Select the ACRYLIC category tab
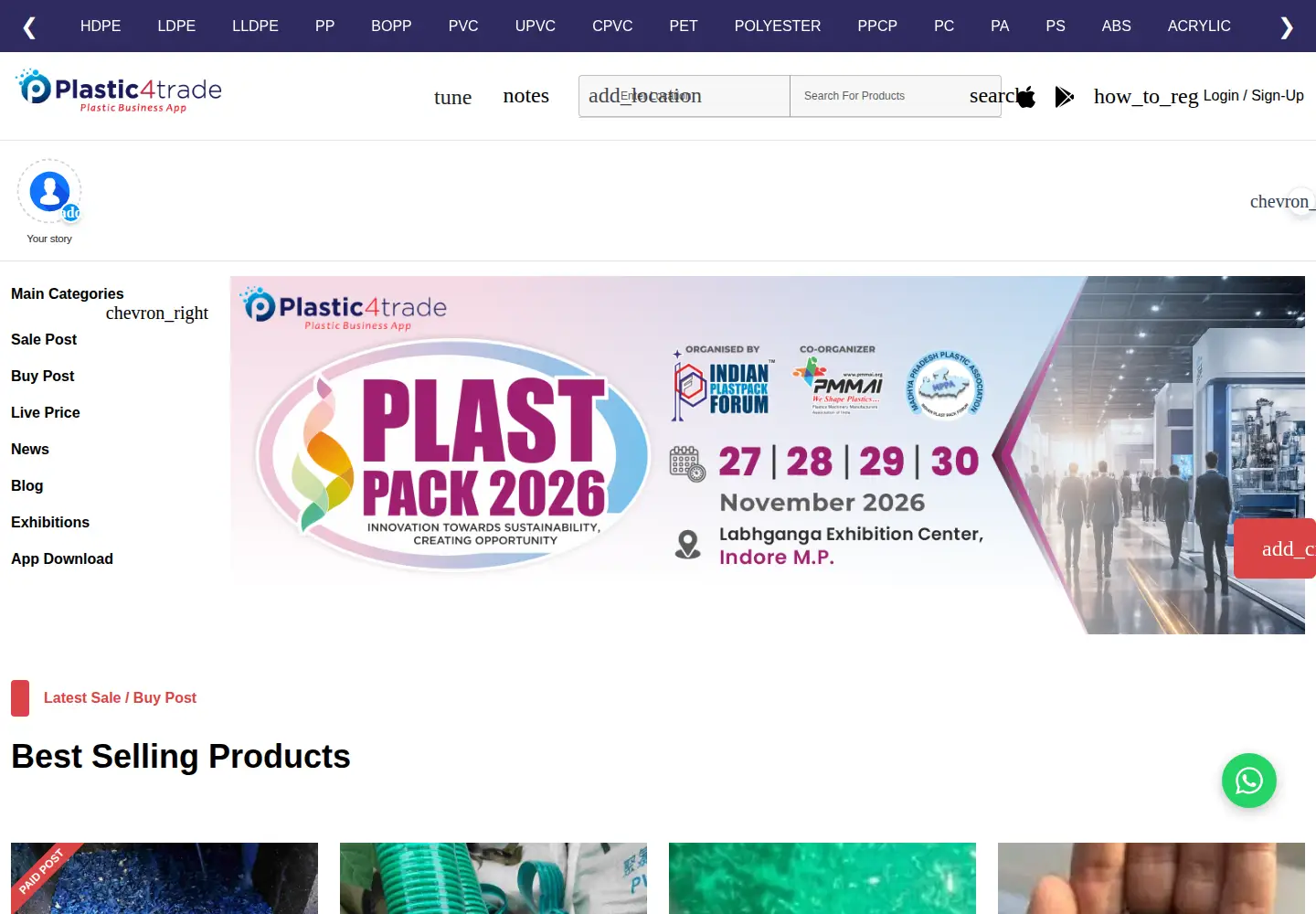This screenshot has height=914, width=1316. point(1199,26)
